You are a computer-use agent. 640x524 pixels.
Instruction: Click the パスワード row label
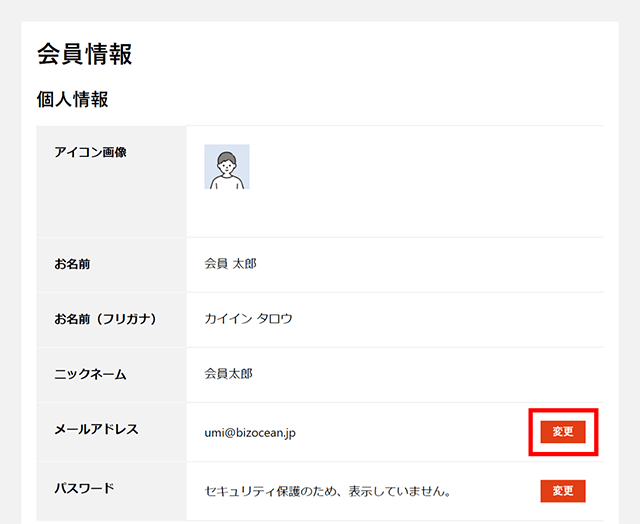pyautogui.click(x=84, y=488)
